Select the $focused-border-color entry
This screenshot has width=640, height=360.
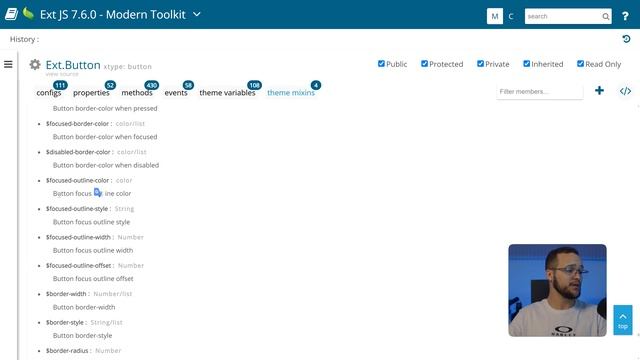point(78,124)
